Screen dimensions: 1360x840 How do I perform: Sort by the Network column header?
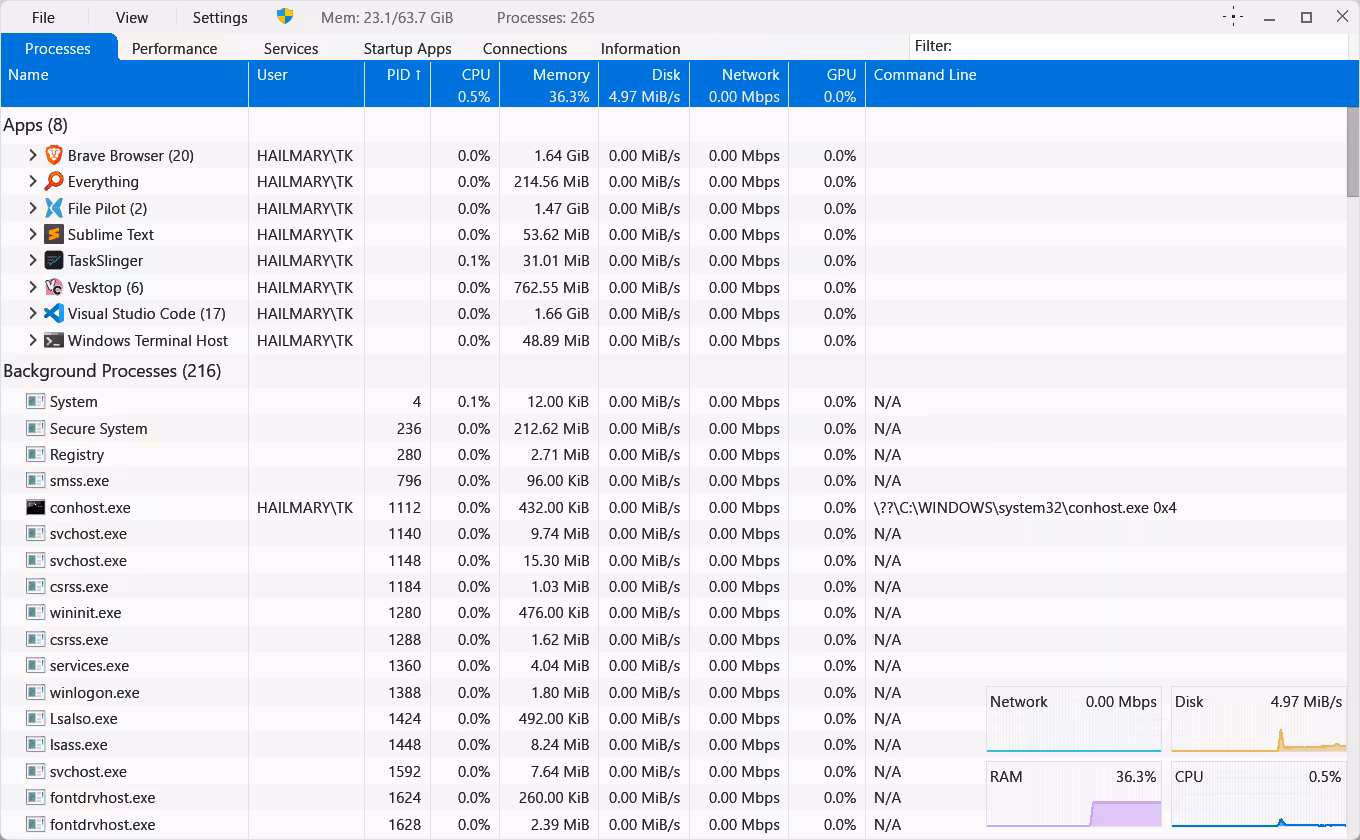pos(739,84)
